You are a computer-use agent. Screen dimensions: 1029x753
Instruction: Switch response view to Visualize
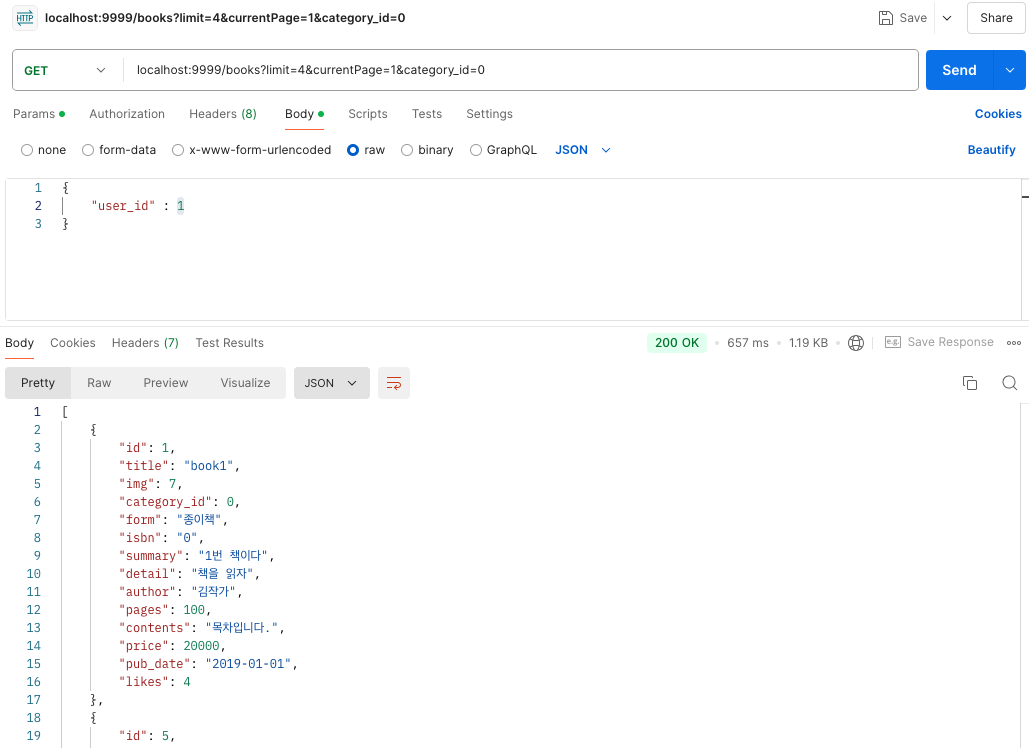[245, 383]
